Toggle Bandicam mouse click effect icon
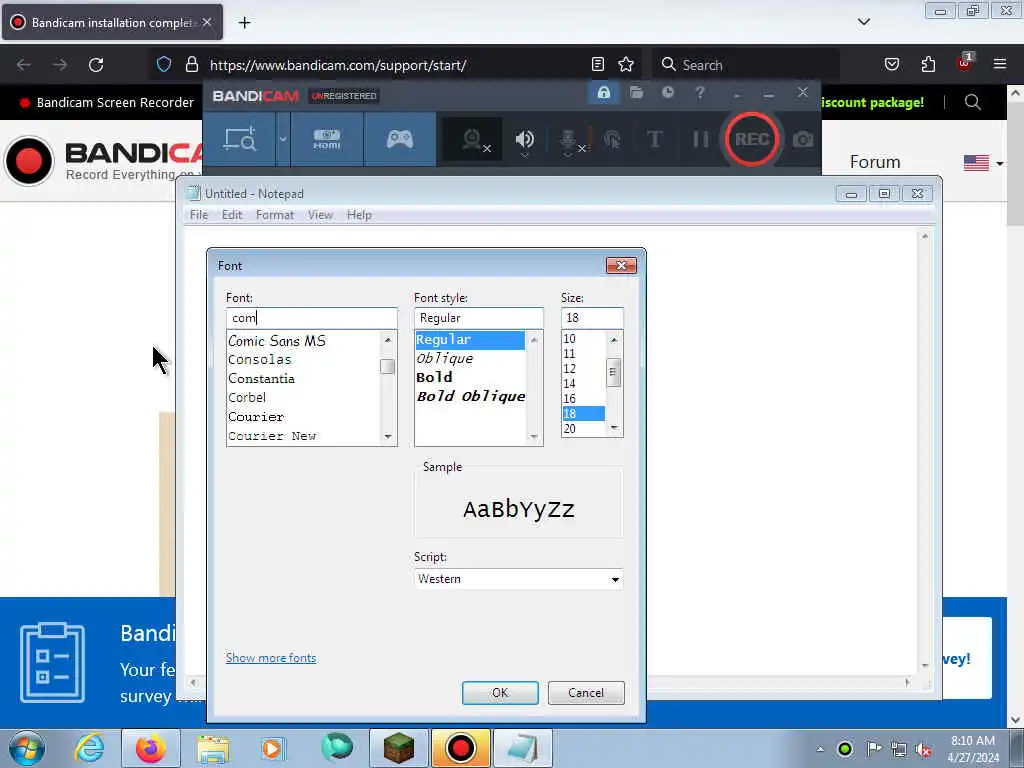1024x768 pixels. pyautogui.click(x=612, y=139)
